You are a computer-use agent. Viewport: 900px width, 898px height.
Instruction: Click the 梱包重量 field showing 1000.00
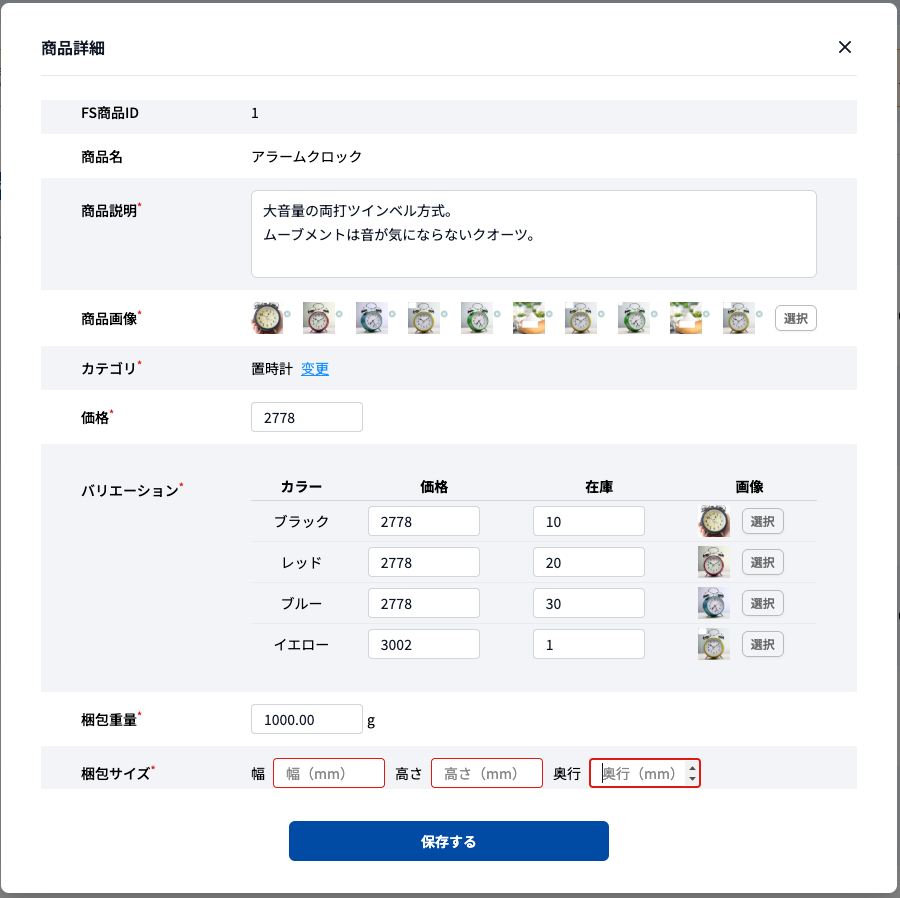click(x=306, y=719)
